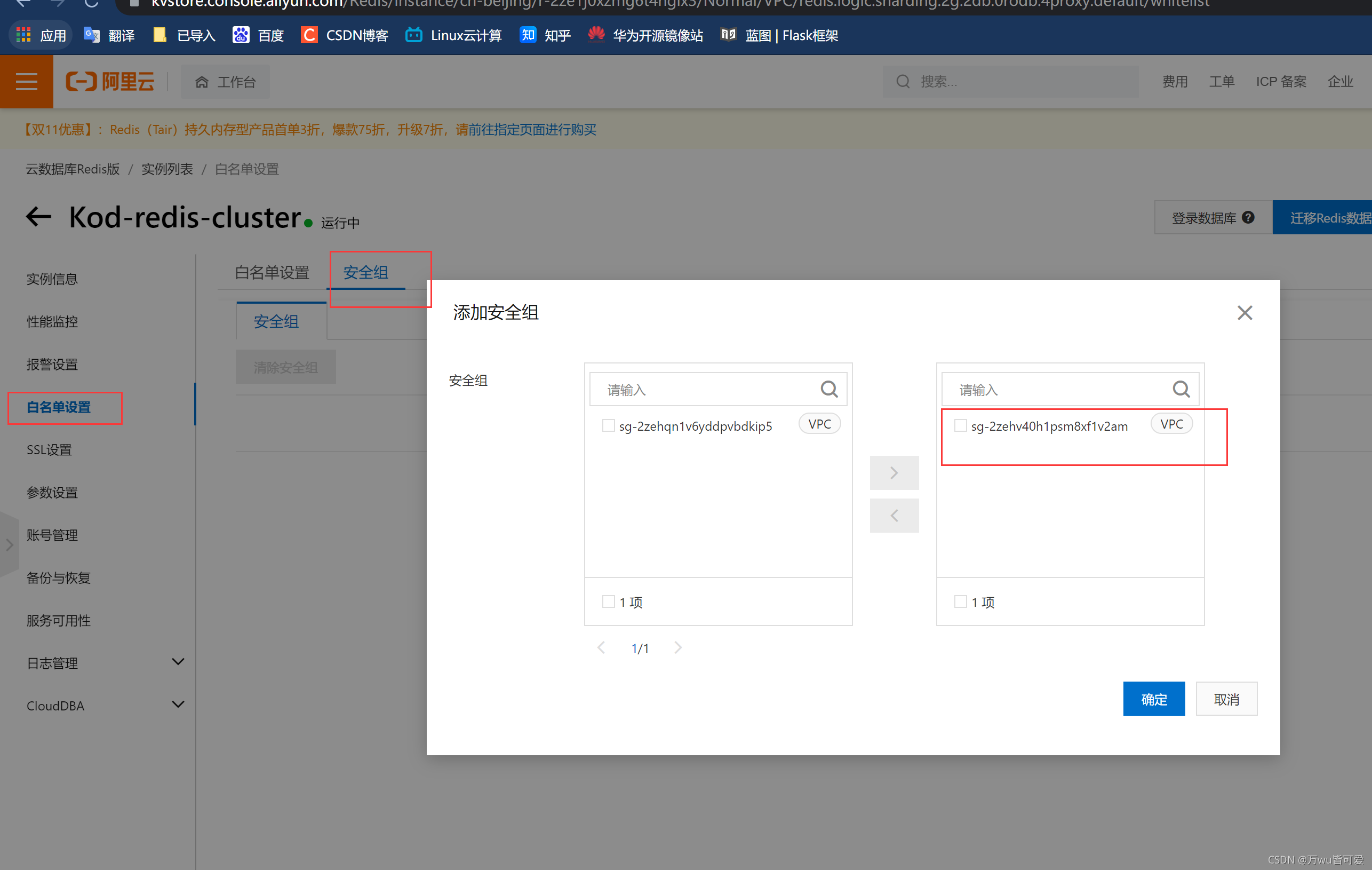The width and height of the screenshot is (1372, 870).
Task: Open the CSDN博客 bookmark
Action: coord(345,35)
